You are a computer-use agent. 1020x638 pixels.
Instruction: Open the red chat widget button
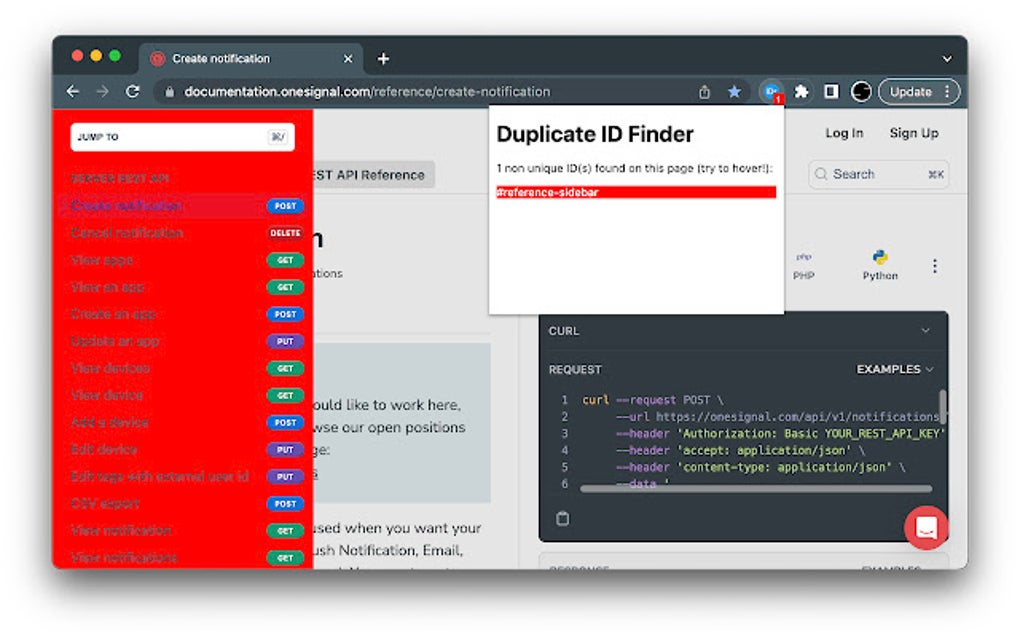click(x=926, y=527)
